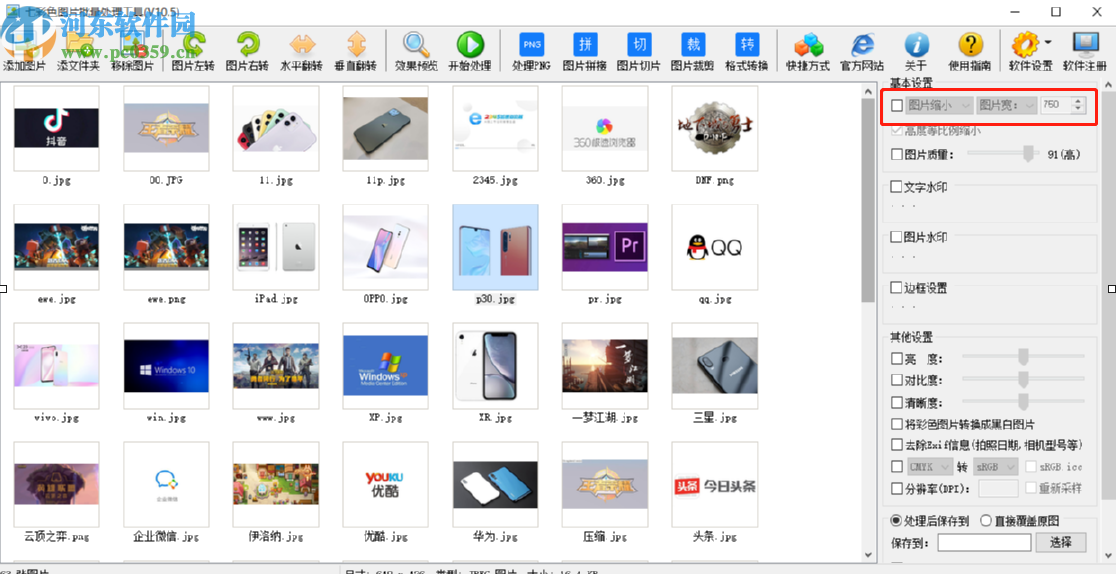Image resolution: width=1117 pixels, height=574 pixels.
Task: Check 将彩色图片转换成黑白图片 option
Action: coord(897,424)
